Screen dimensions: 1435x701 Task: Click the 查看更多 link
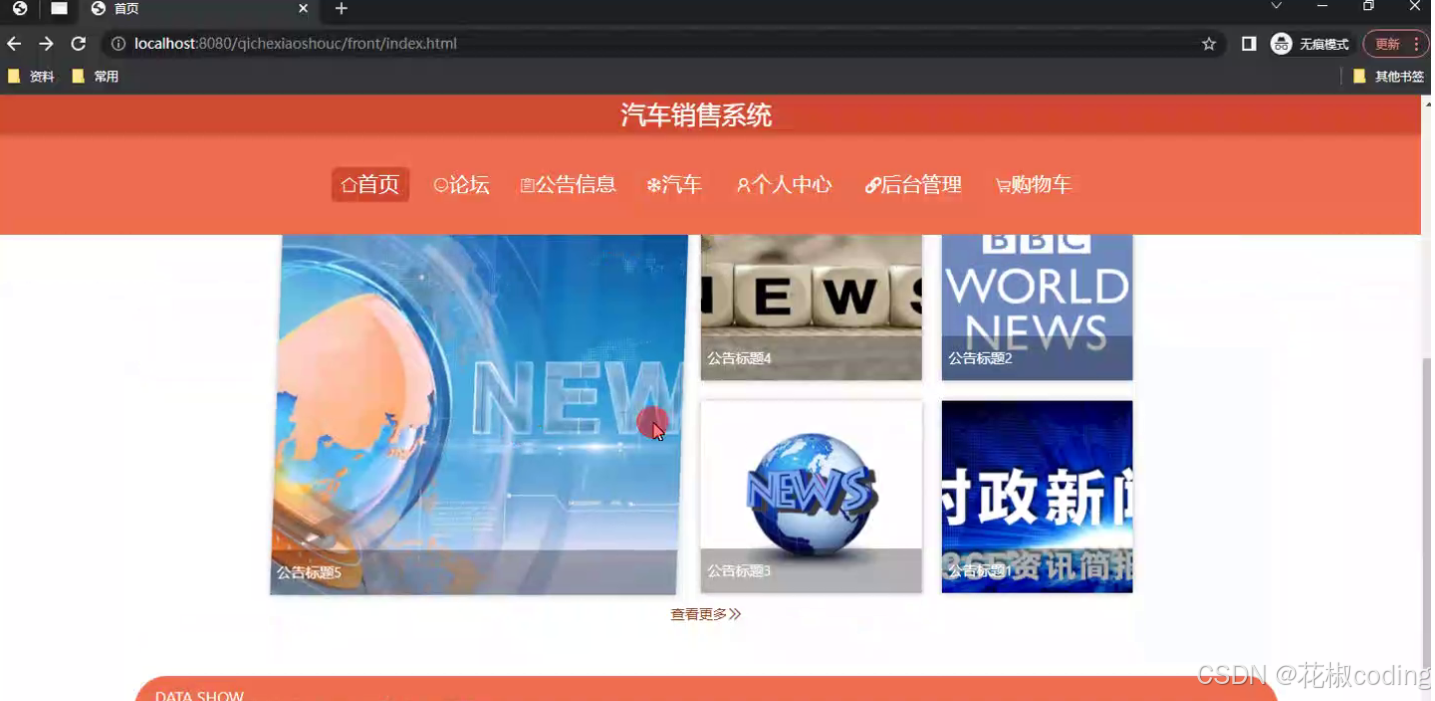[705, 614]
